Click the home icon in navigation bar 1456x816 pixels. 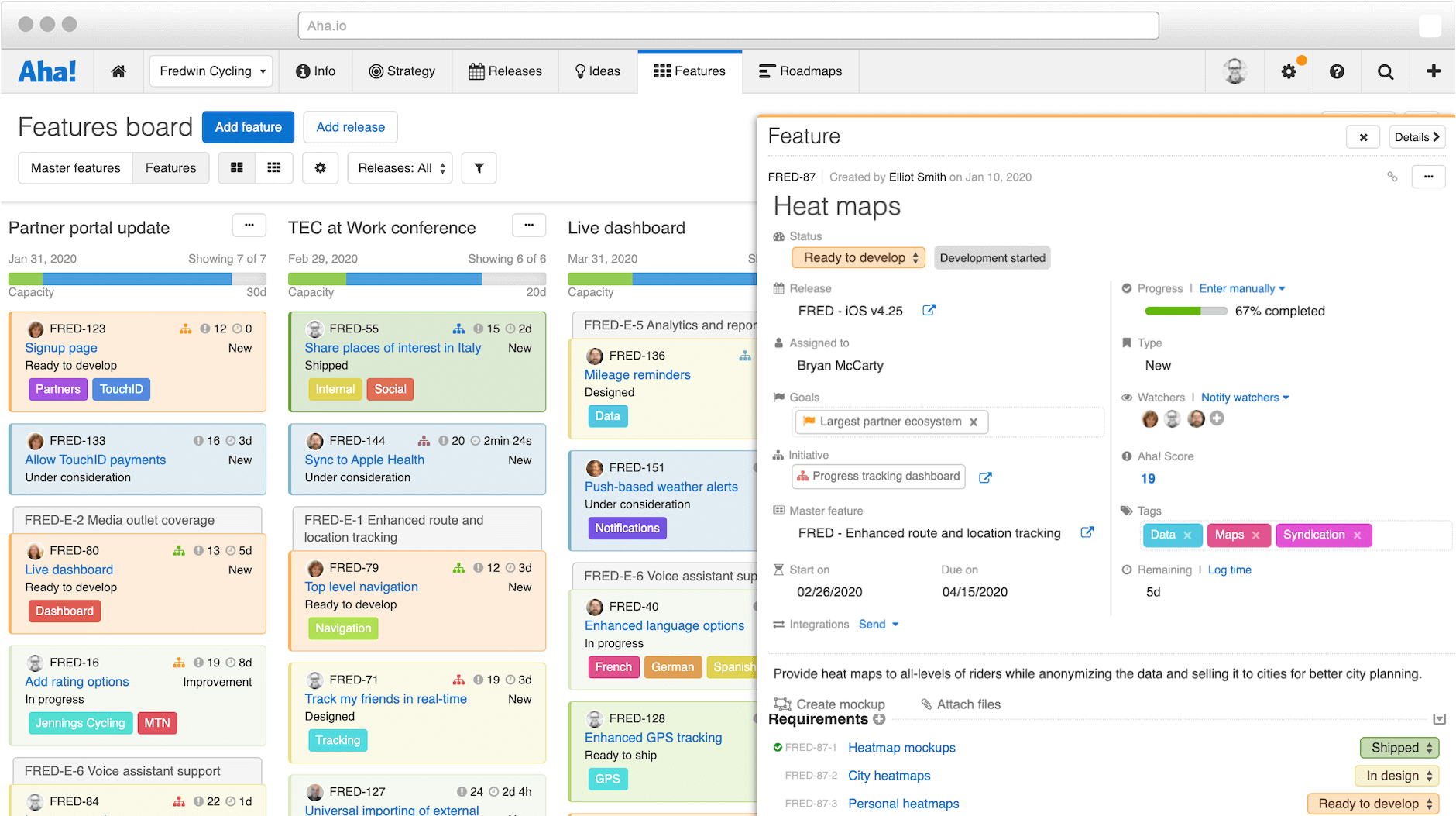point(118,71)
